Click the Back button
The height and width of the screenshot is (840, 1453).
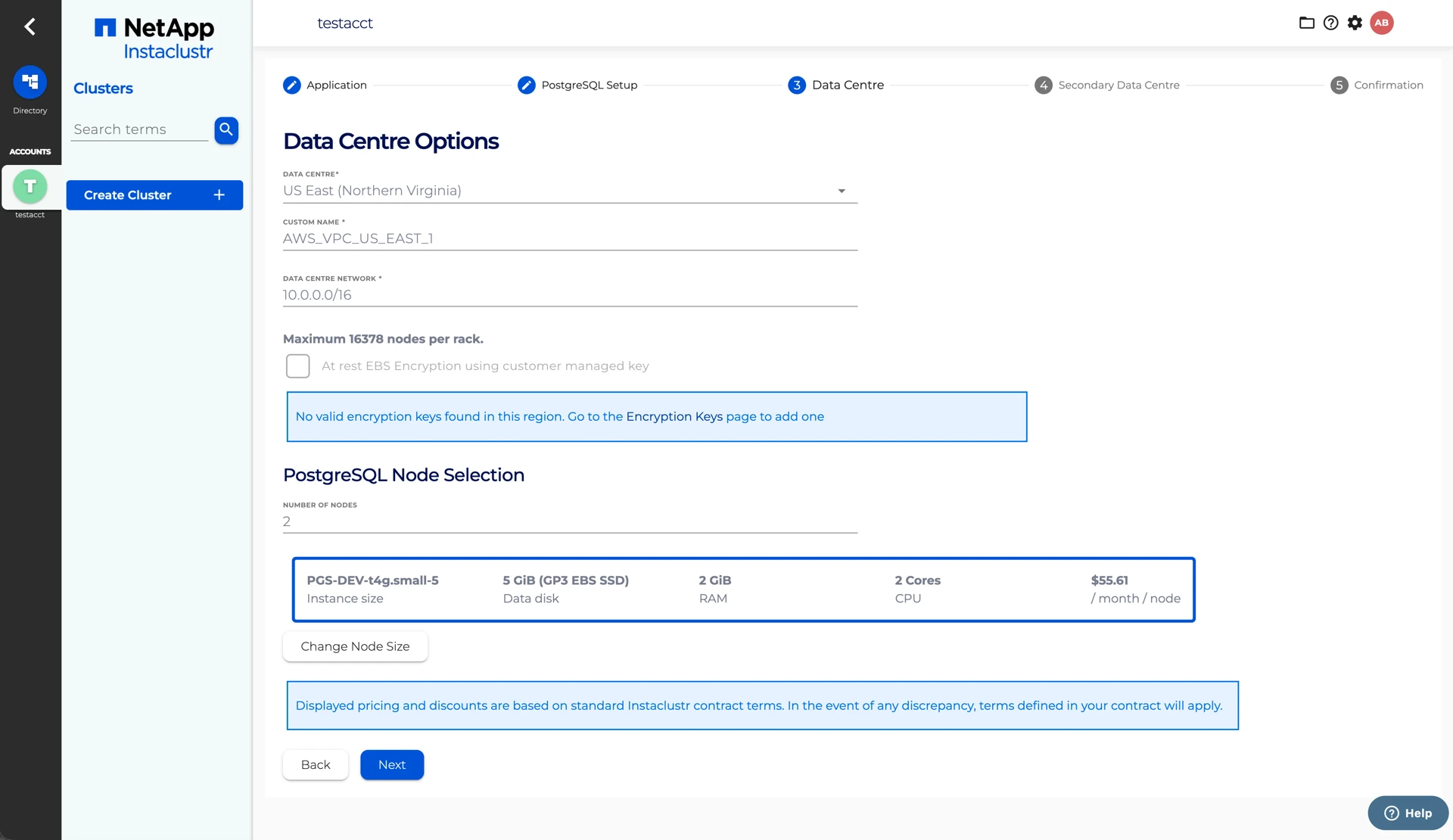point(316,765)
